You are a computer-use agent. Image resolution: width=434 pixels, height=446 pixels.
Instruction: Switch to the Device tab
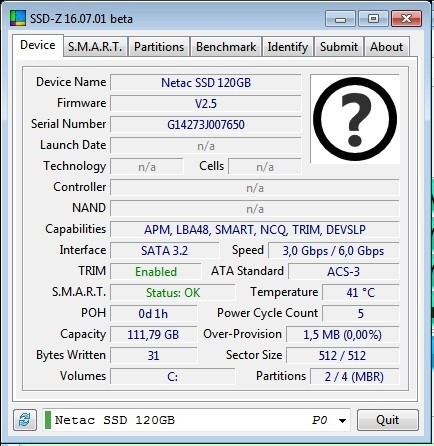38,45
